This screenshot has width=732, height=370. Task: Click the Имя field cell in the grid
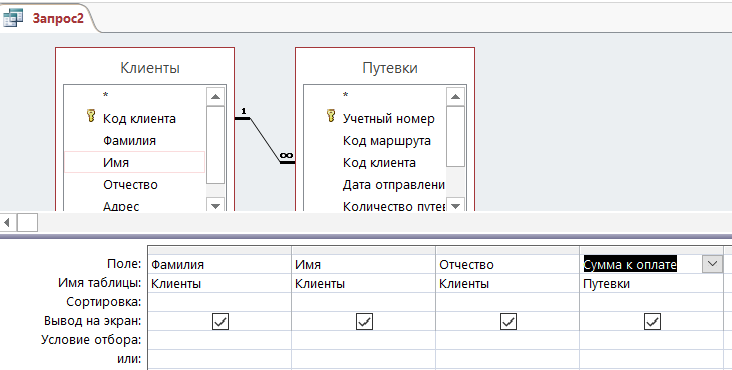coord(363,265)
